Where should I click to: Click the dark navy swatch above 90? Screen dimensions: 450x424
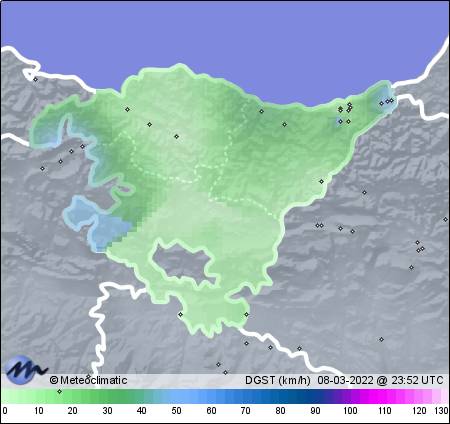pos(315,397)
